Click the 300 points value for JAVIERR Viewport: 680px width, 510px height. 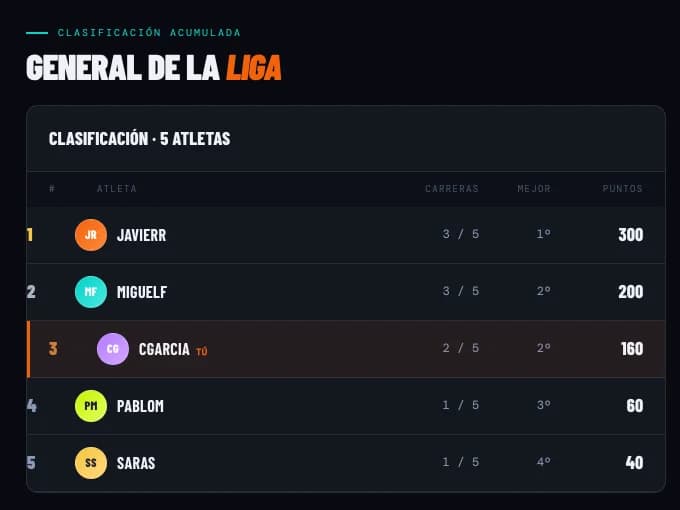click(x=631, y=235)
